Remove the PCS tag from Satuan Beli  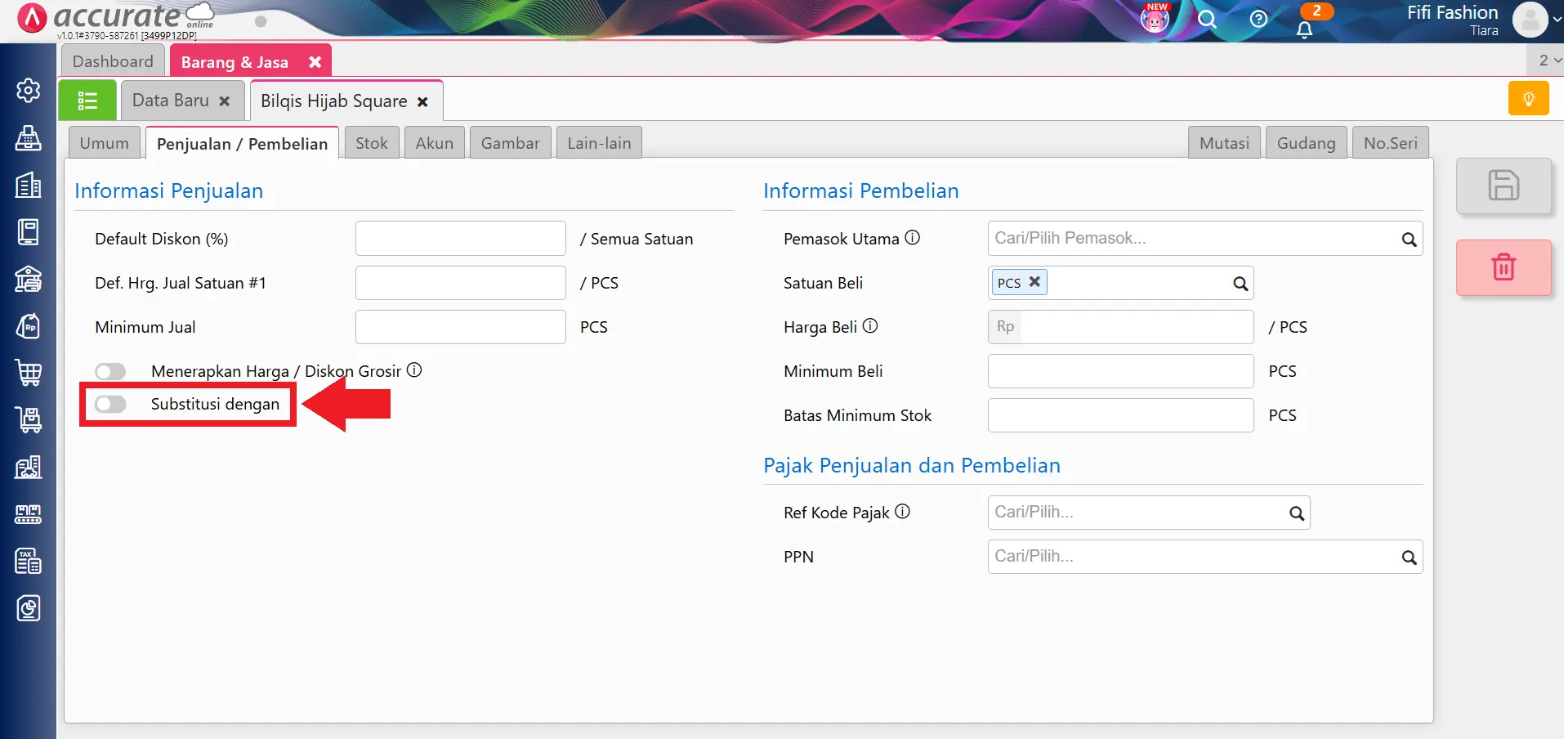pyautogui.click(x=1034, y=282)
